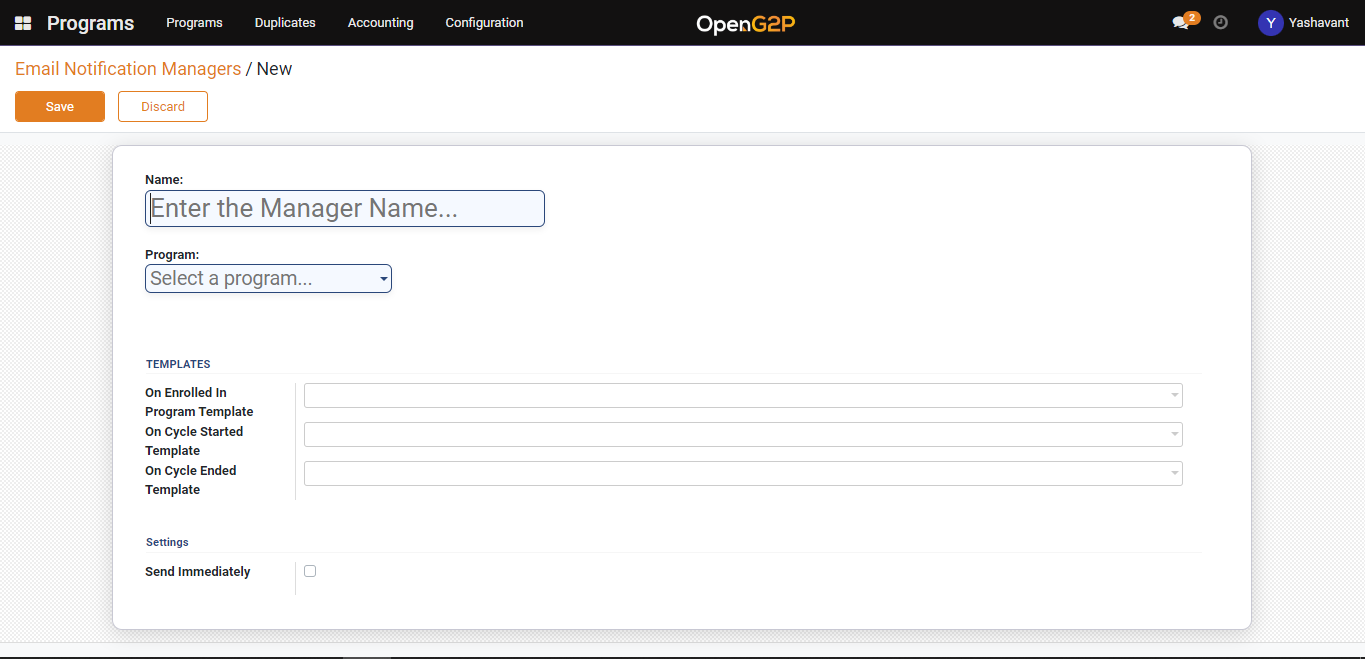Image resolution: width=1365 pixels, height=659 pixels.
Task: Click the Programs app title
Action: (90, 23)
